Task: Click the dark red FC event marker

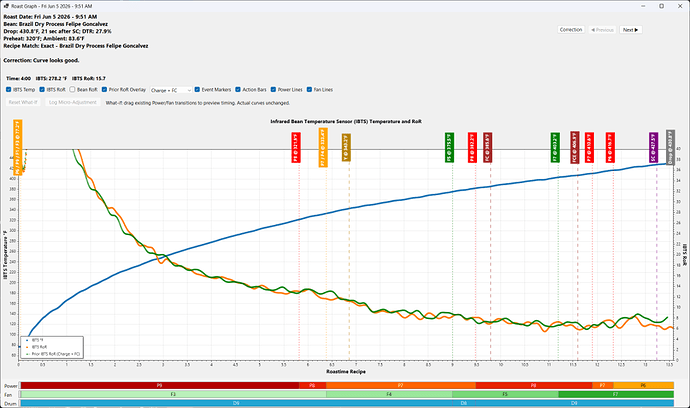Action: coord(487,147)
